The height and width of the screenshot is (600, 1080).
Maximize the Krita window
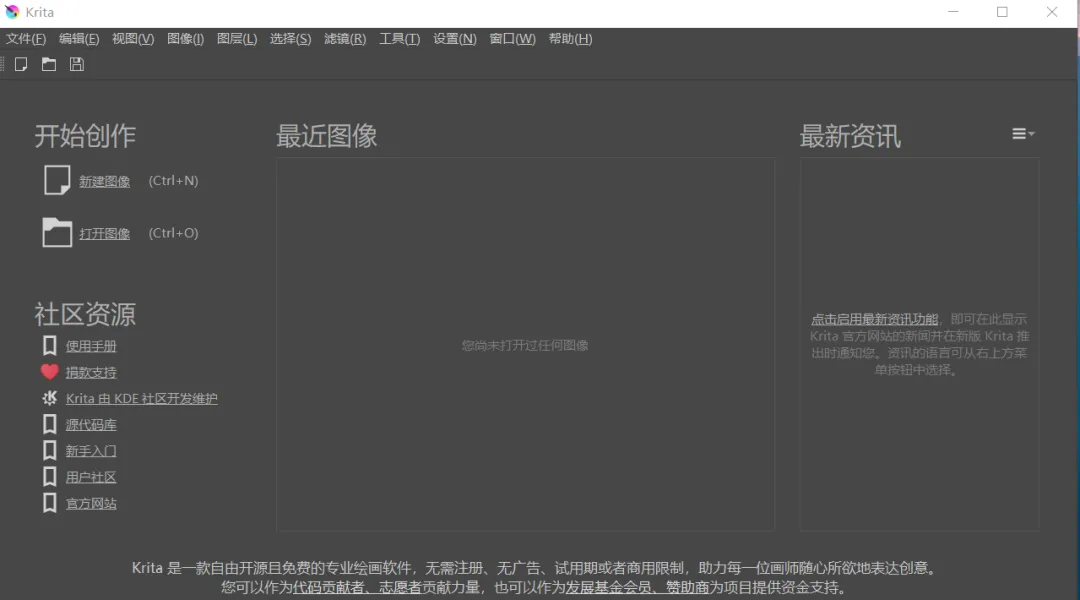click(x=1002, y=12)
